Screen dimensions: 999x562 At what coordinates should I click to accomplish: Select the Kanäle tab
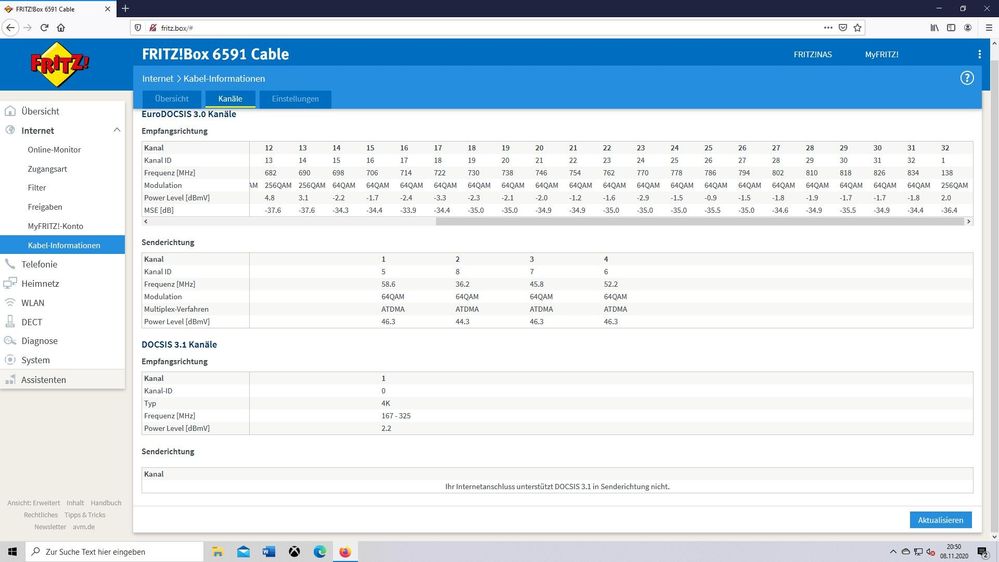[x=230, y=99]
